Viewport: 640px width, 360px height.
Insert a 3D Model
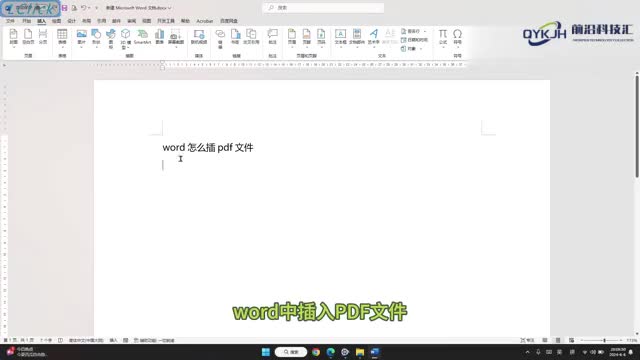click(x=125, y=39)
